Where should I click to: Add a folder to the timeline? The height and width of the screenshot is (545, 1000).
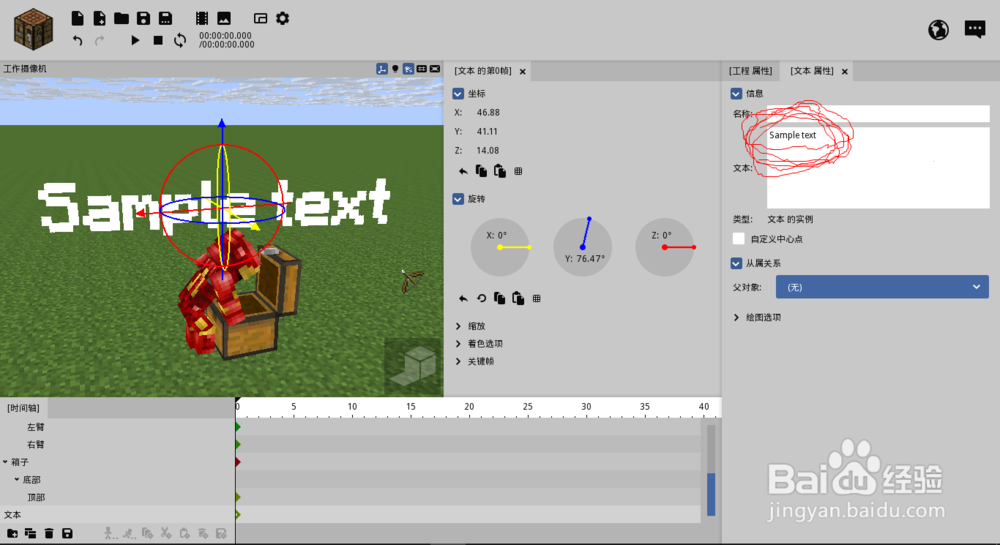(12, 534)
